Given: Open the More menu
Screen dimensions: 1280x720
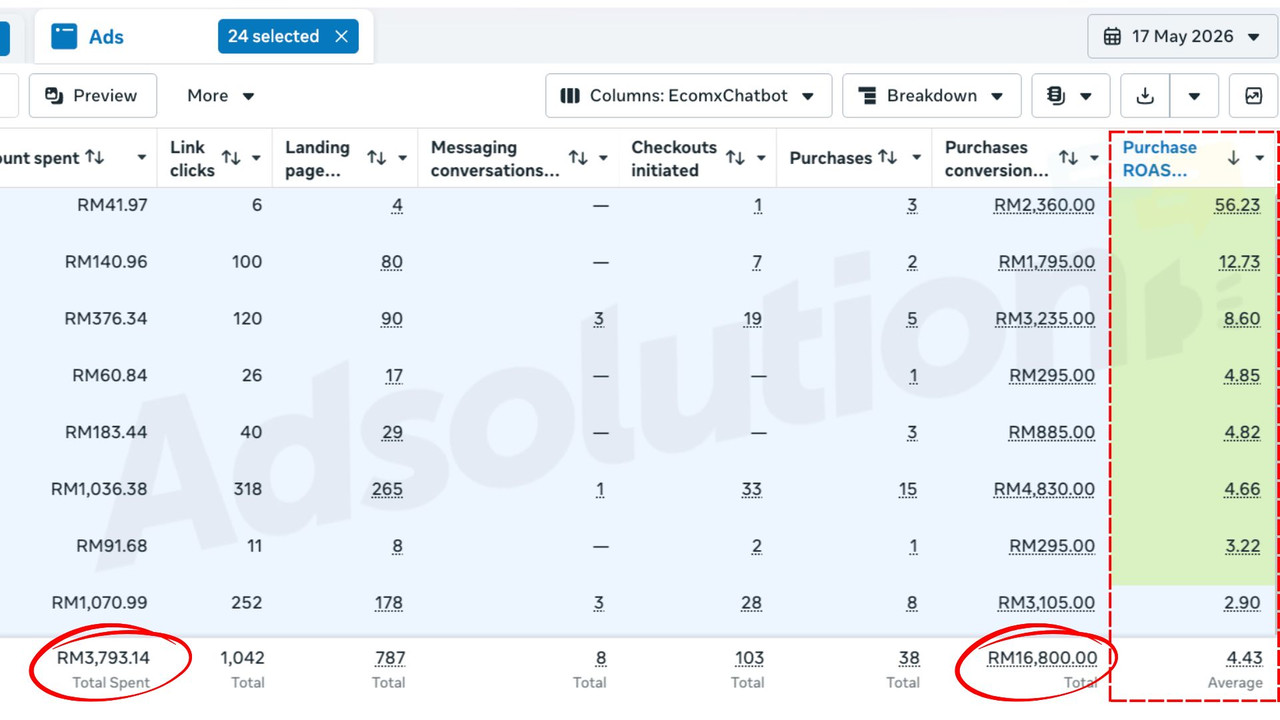Looking at the screenshot, I should [221, 96].
